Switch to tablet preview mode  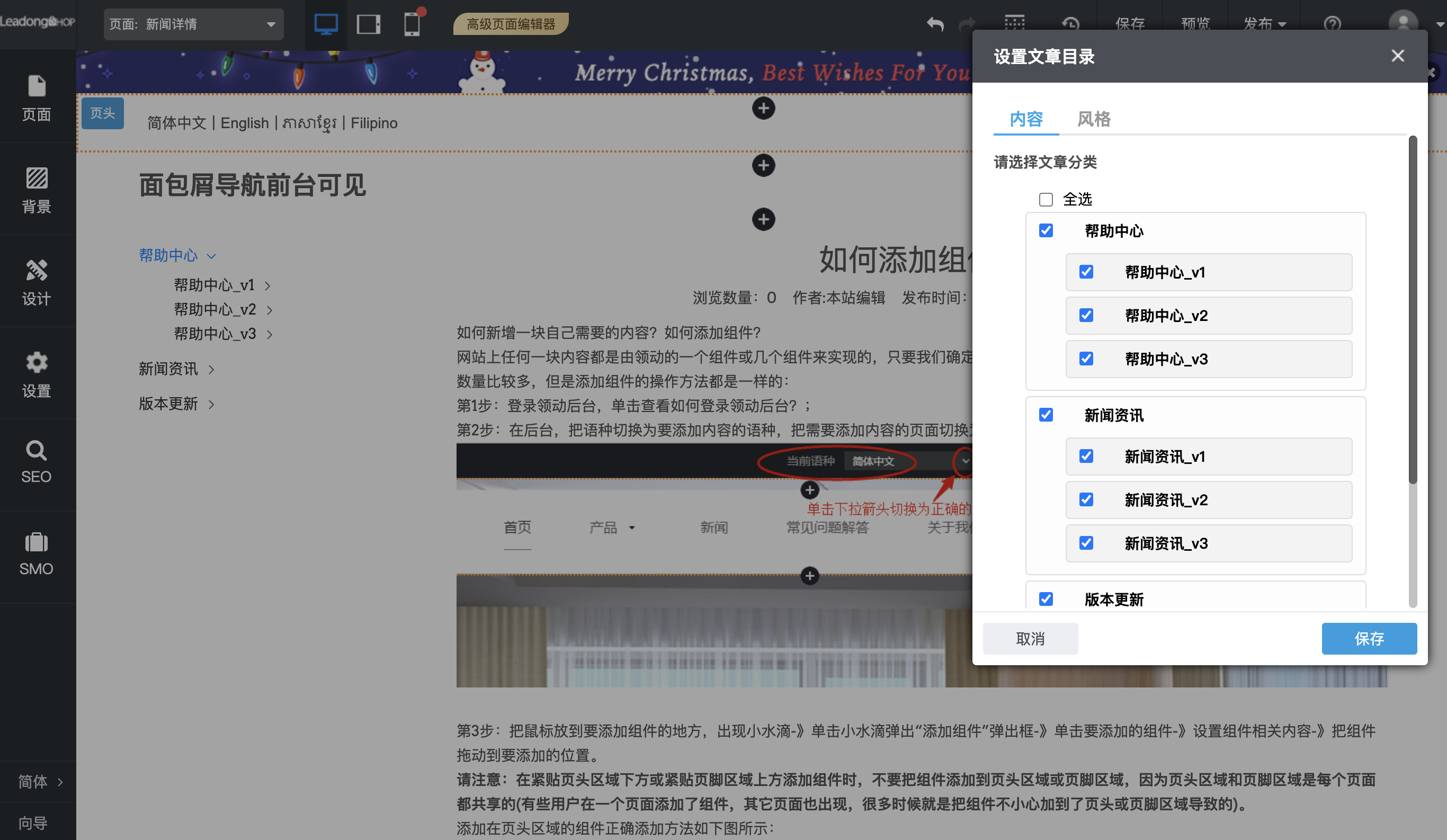point(368,24)
